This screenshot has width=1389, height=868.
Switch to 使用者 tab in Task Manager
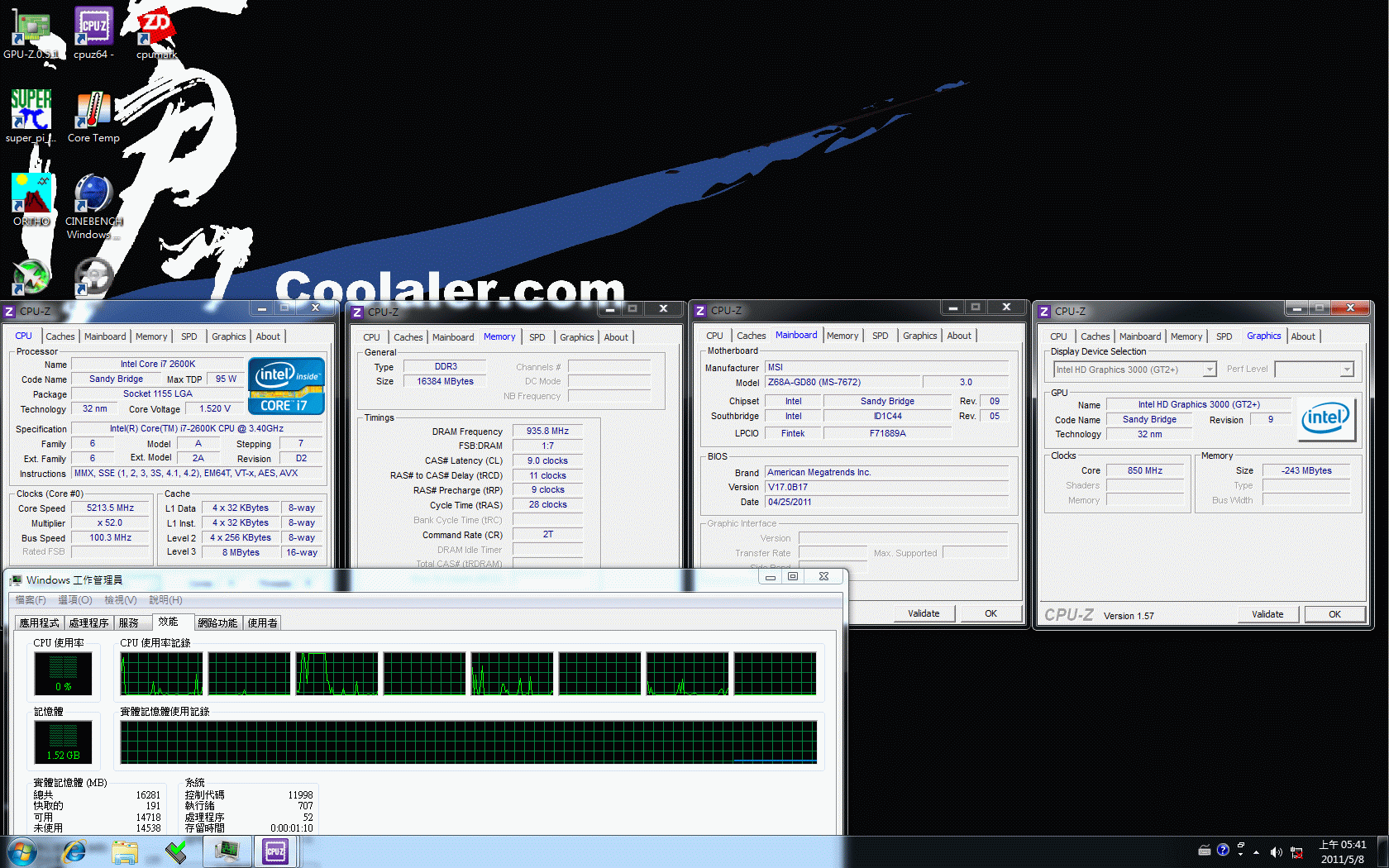coord(263,623)
